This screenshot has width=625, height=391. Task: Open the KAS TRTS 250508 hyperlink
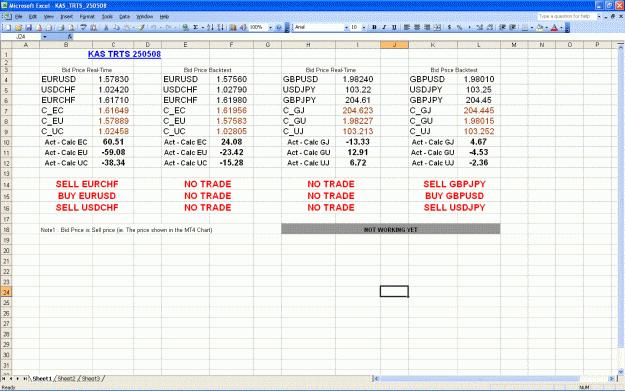(124, 54)
